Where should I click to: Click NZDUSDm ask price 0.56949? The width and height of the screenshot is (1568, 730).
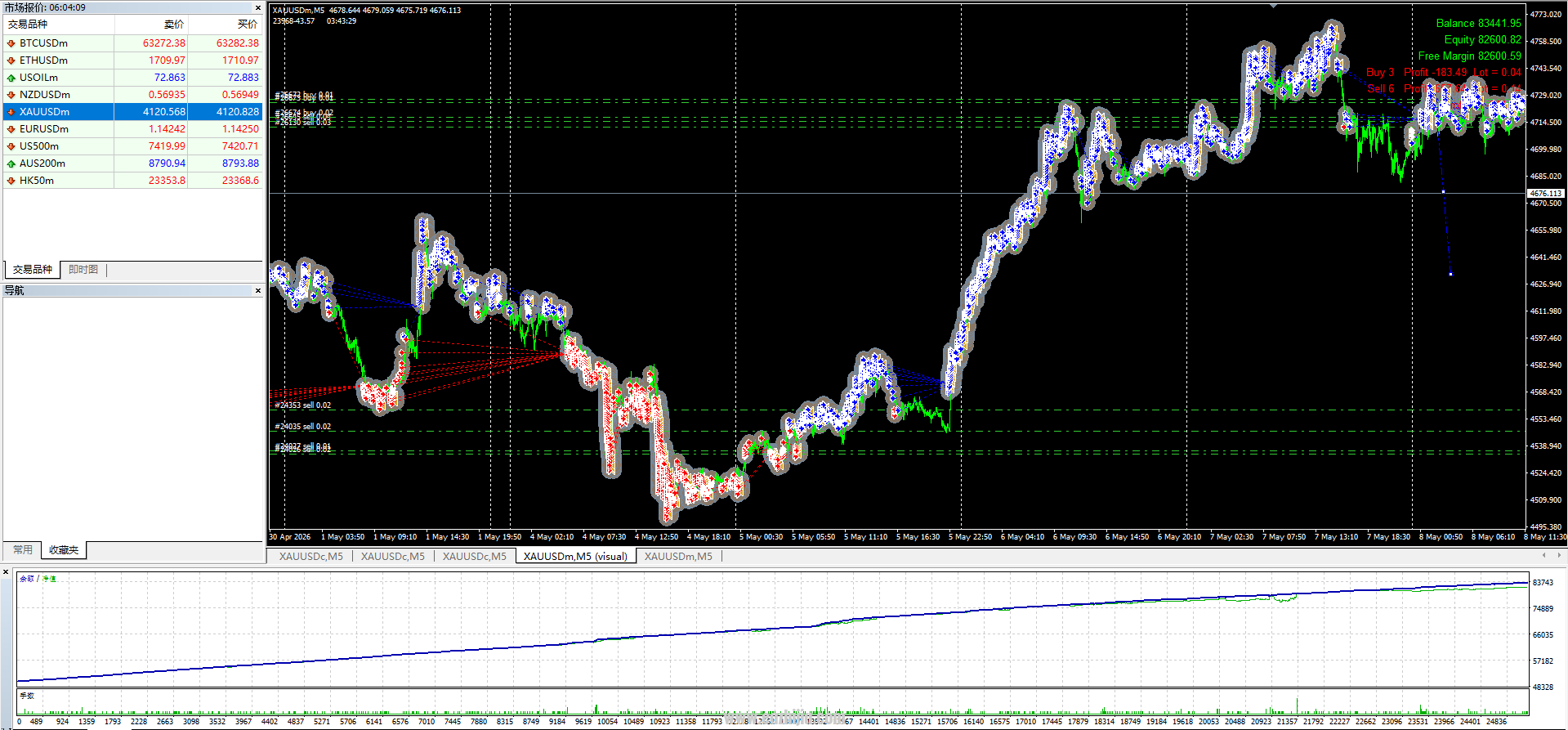(x=240, y=95)
